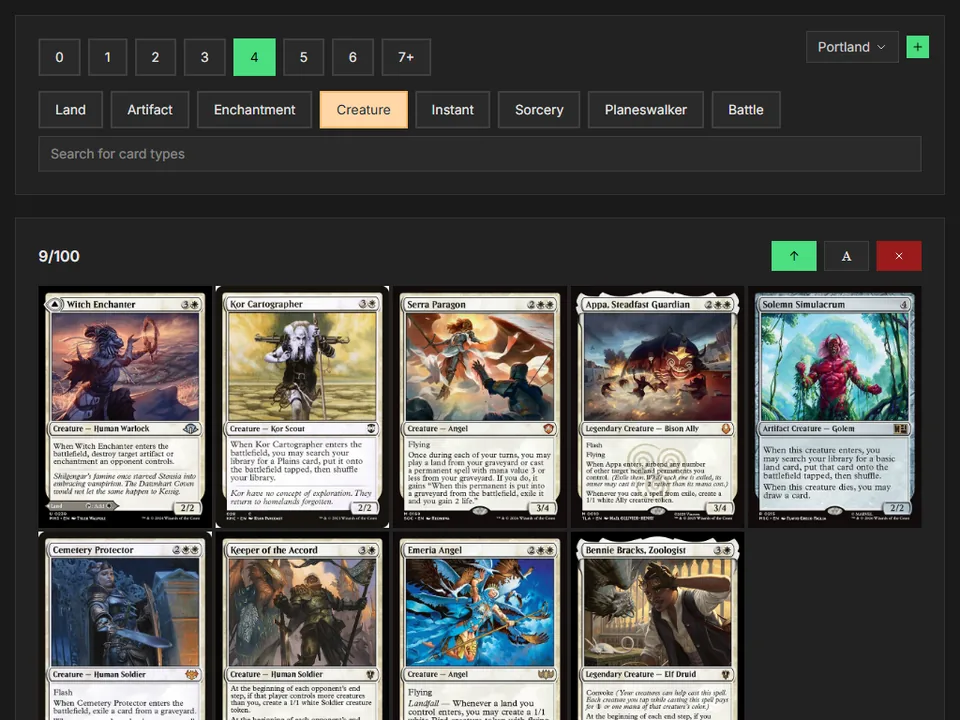Toggle mana value 3 filter
Image resolution: width=960 pixels, height=720 pixels.
pyautogui.click(x=204, y=57)
